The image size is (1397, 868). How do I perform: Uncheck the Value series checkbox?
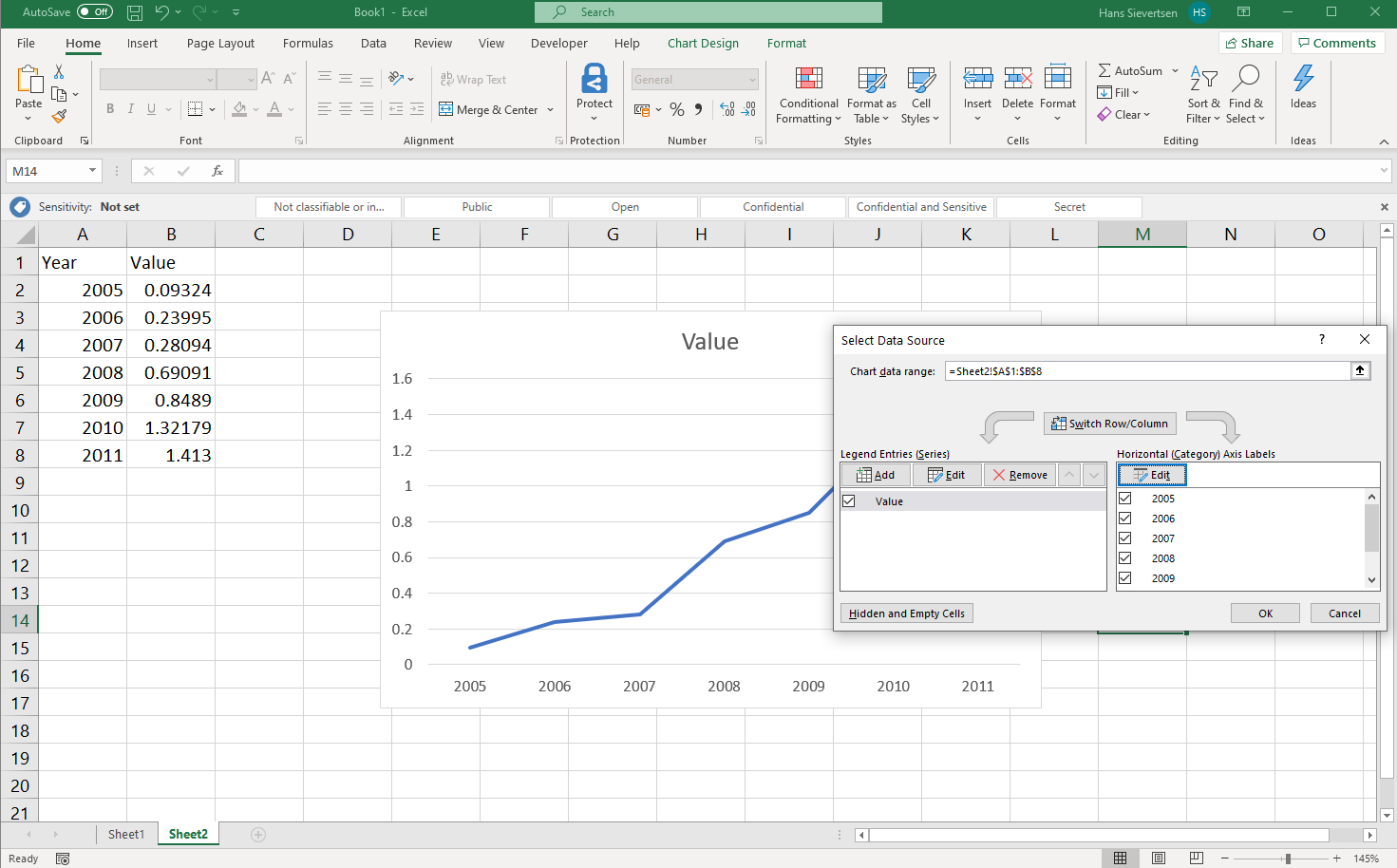849,501
